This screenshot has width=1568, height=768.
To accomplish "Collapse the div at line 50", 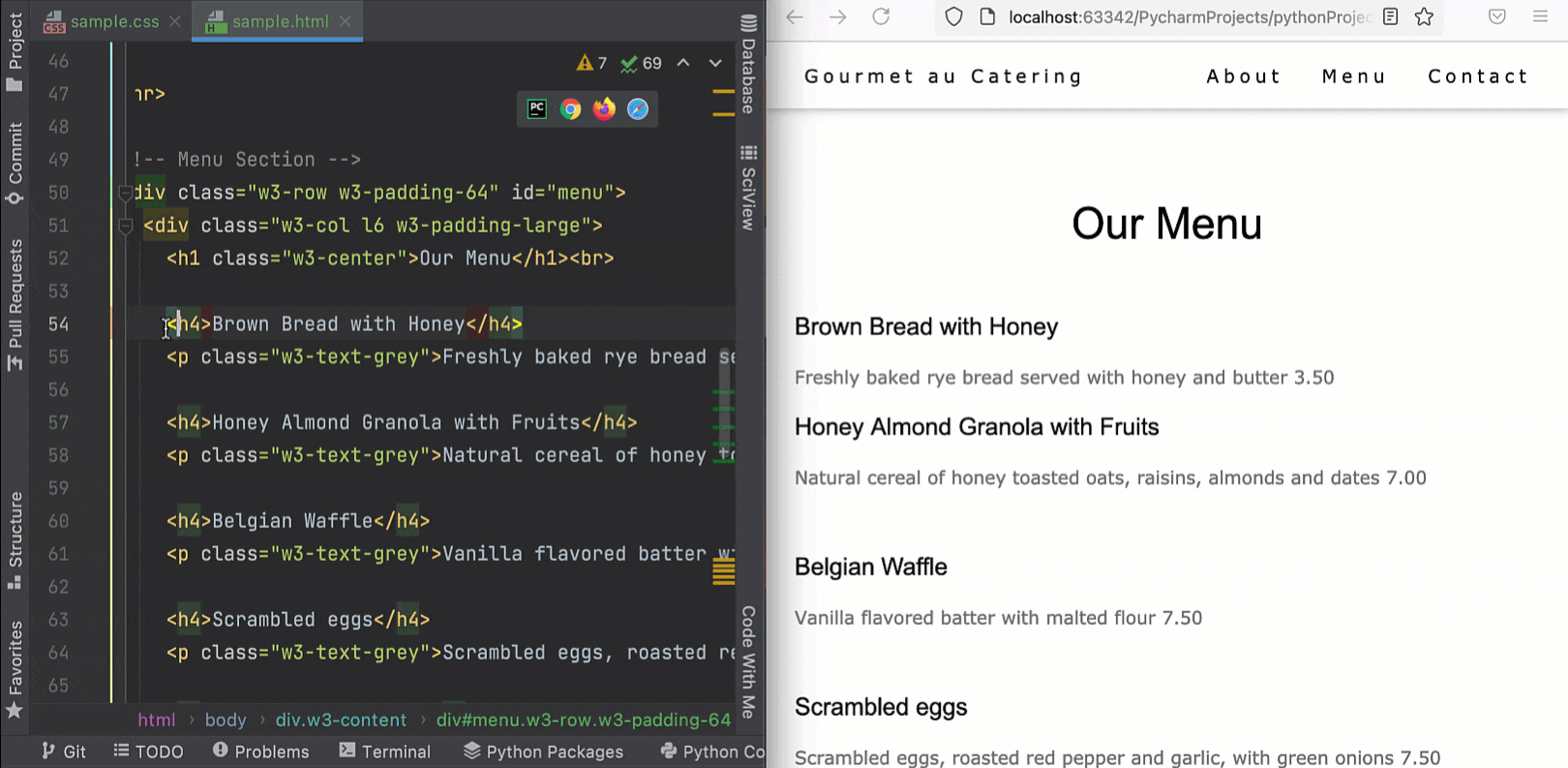I will 125,193.
